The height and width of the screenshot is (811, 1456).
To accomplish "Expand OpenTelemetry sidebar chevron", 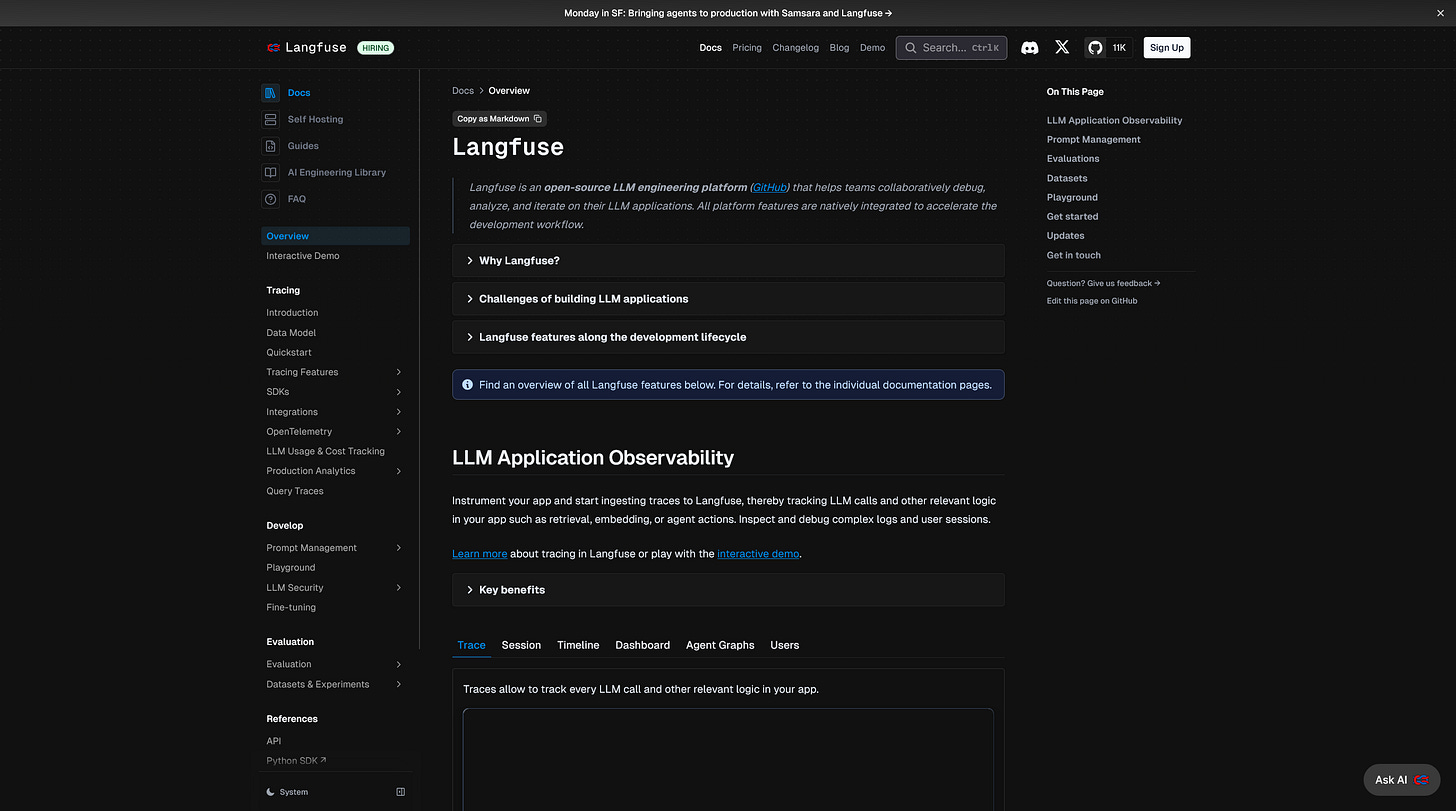I will pos(399,432).
